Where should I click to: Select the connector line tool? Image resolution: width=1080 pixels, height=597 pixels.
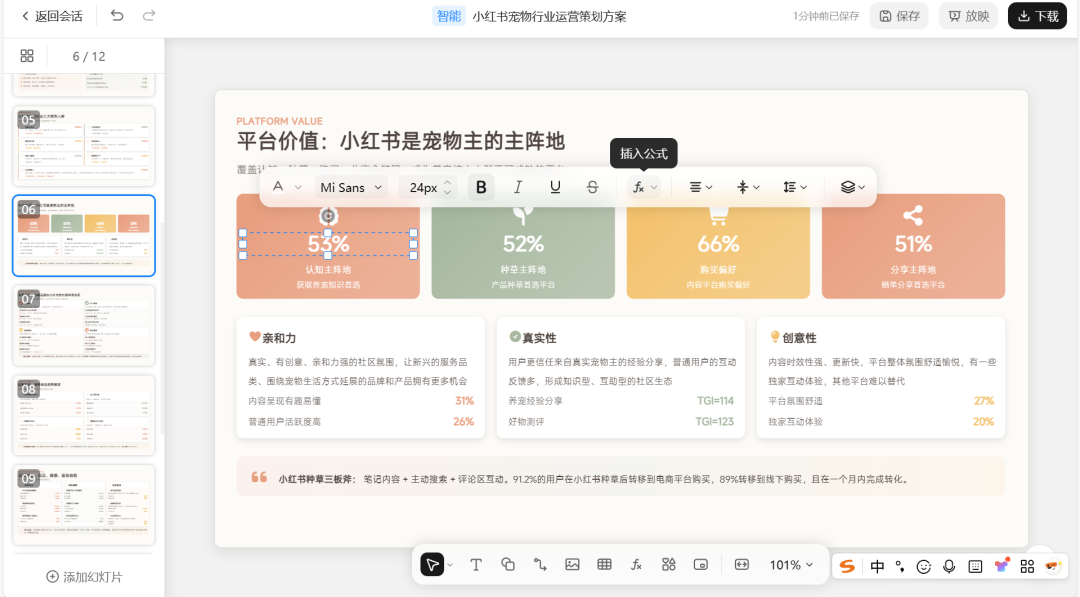coord(540,565)
